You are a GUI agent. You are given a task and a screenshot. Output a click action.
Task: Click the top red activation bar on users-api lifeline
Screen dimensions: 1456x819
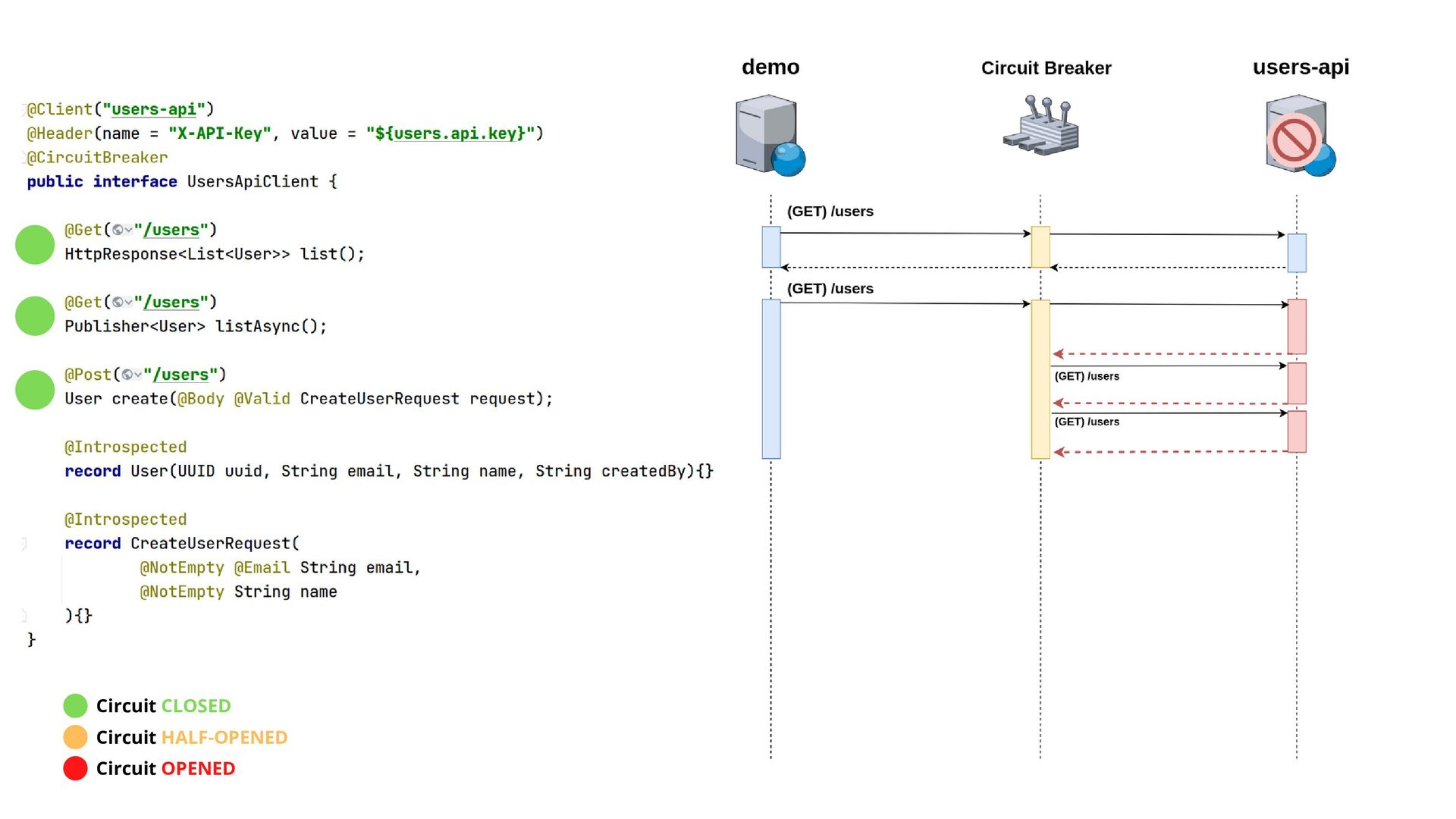pyautogui.click(x=1297, y=327)
